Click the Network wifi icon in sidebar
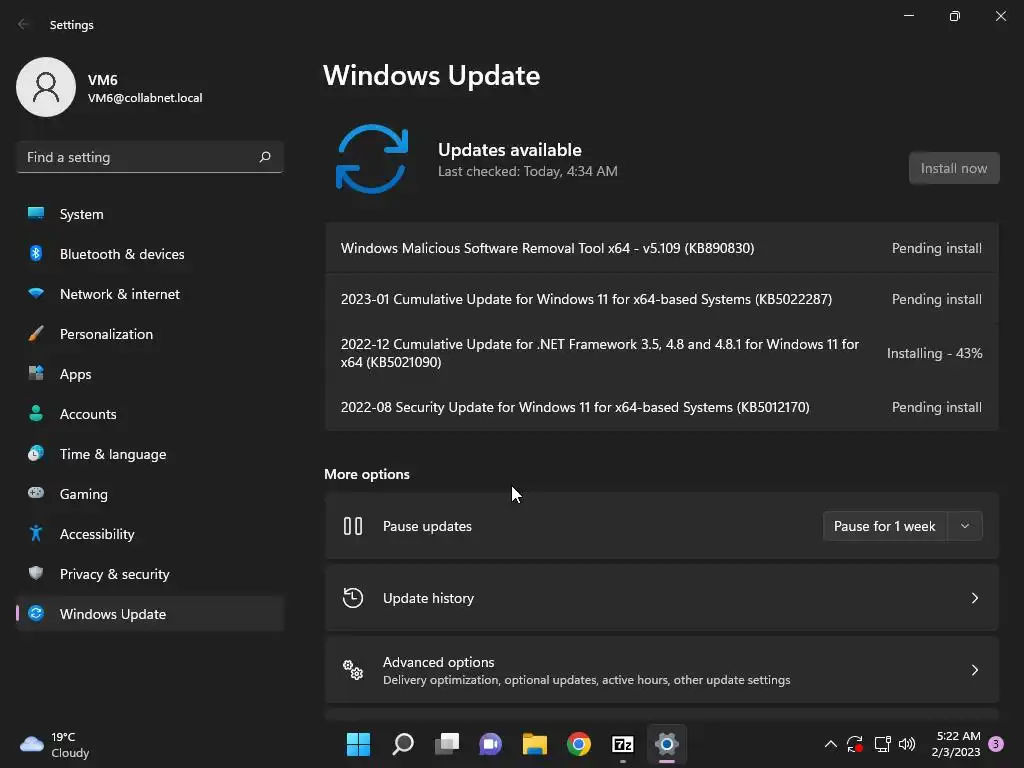Image resolution: width=1024 pixels, height=768 pixels. point(36,293)
